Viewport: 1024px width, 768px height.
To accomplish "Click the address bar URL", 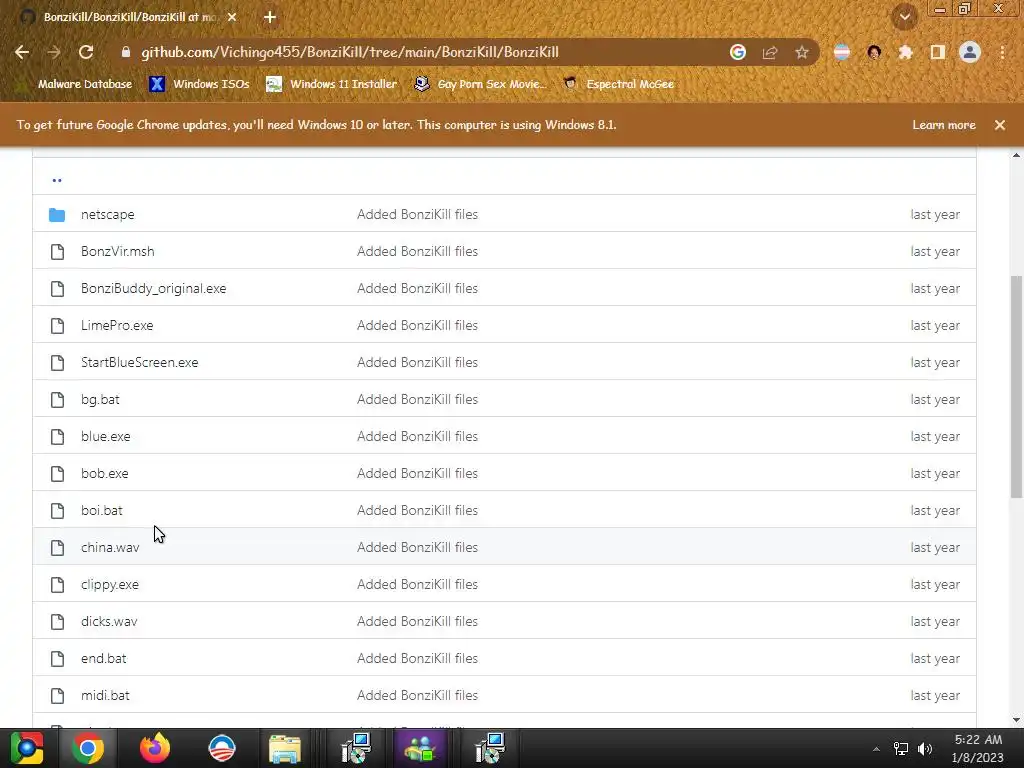I will (350, 52).
